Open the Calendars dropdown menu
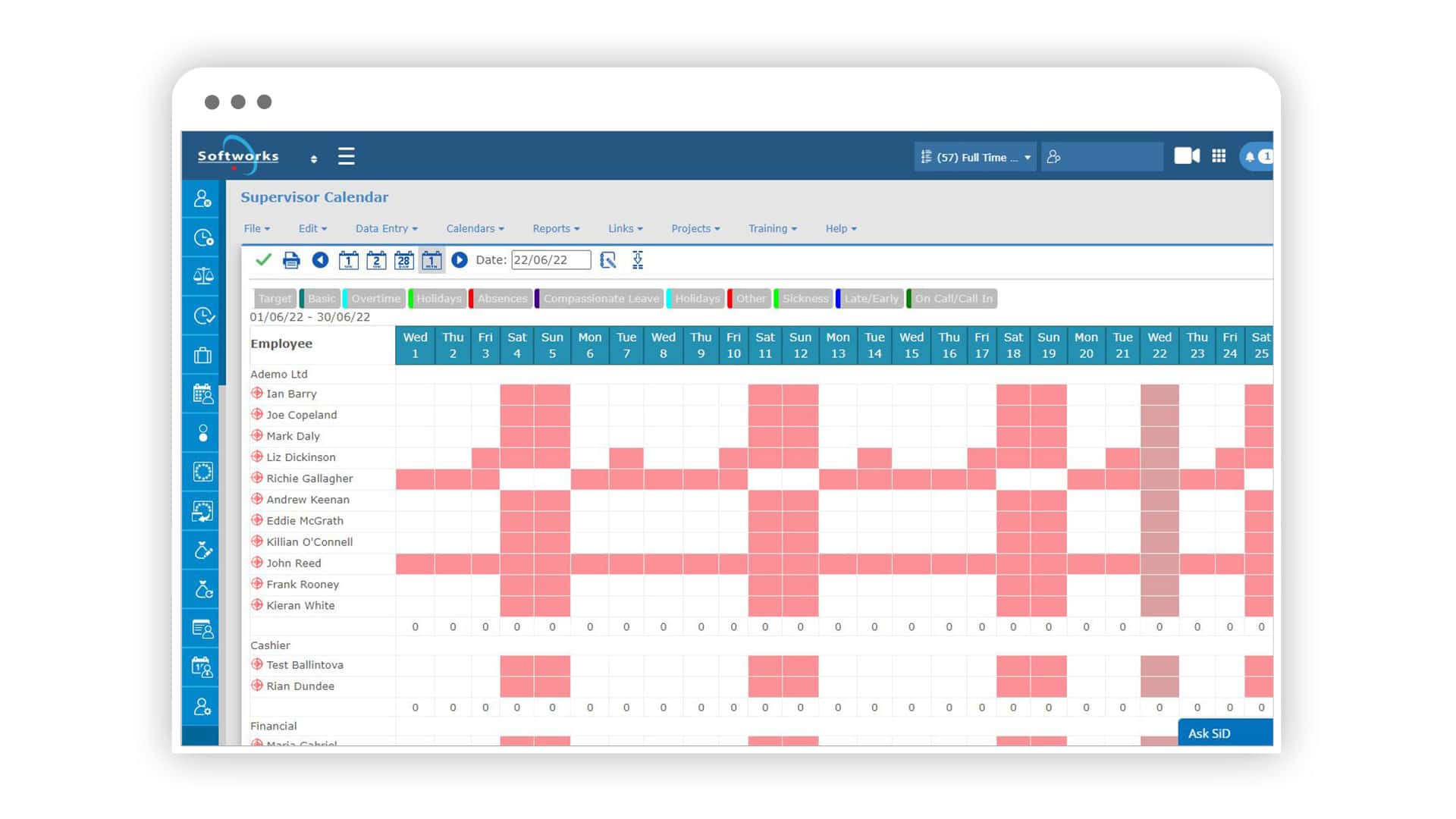This screenshot has width=1456, height=819. tap(474, 228)
